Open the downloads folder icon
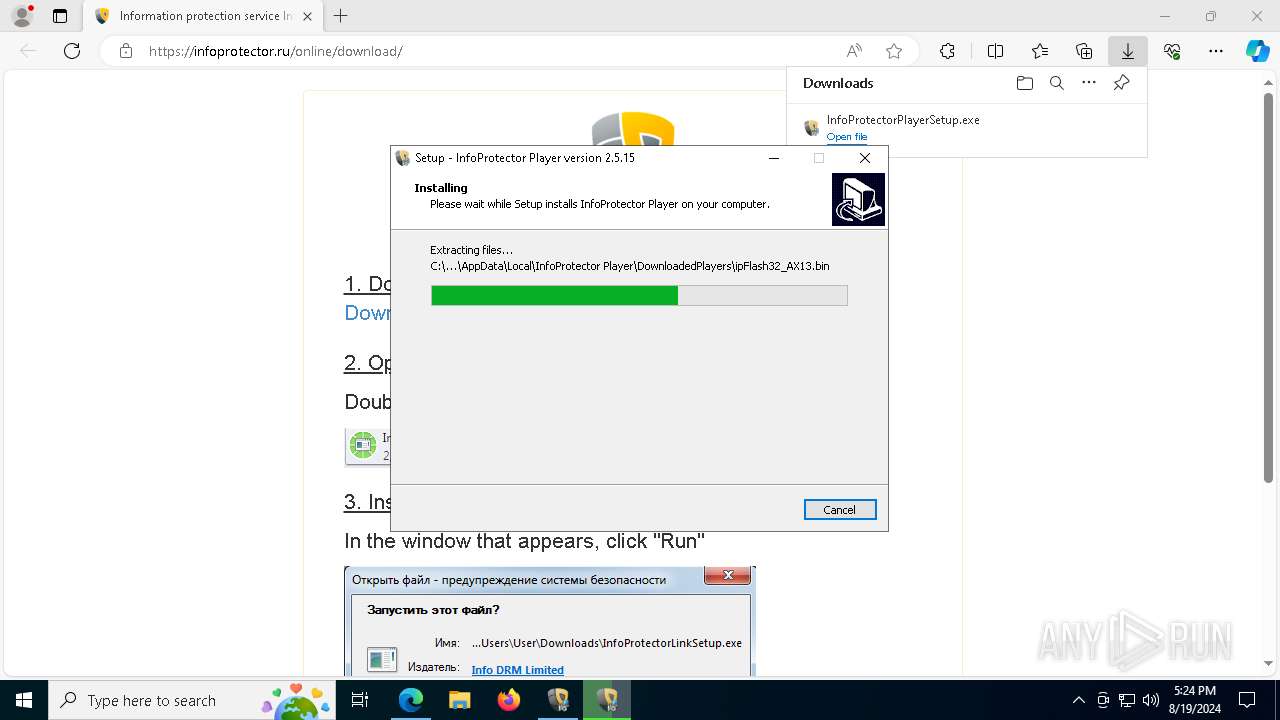1280x720 pixels. [x=1024, y=83]
